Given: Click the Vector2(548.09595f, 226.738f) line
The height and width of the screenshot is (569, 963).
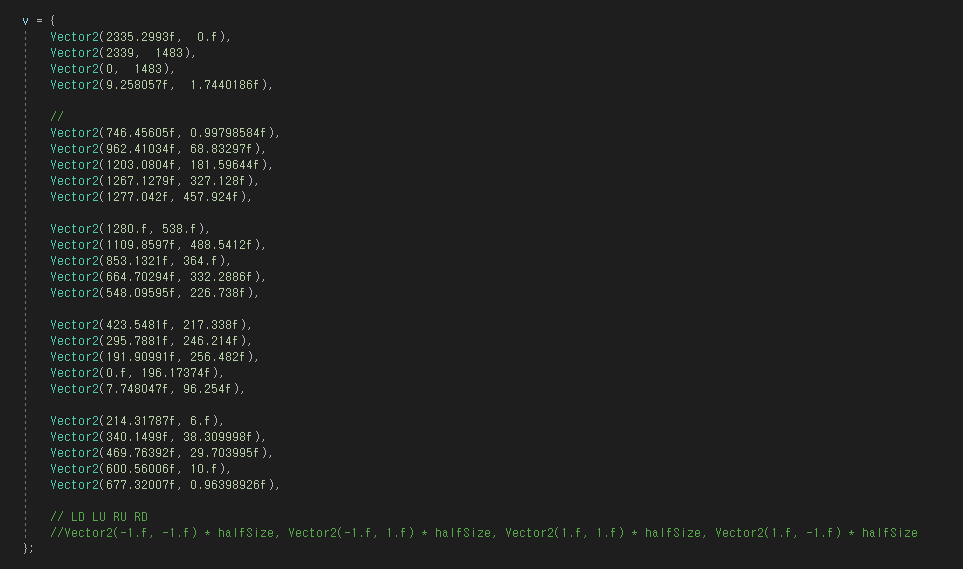Looking at the screenshot, I should click(x=154, y=293).
